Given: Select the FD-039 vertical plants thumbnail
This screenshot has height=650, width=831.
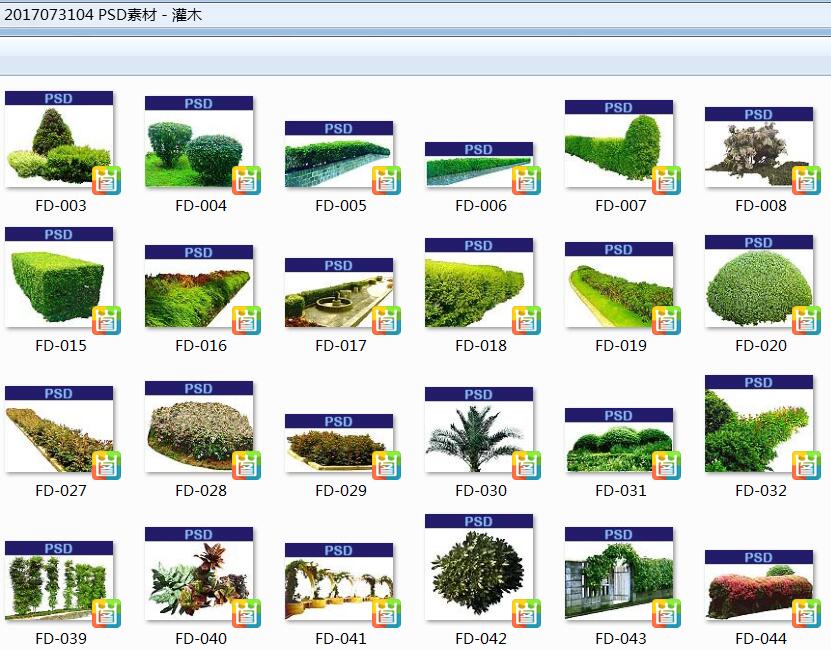Looking at the screenshot, I should pyautogui.click(x=59, y=581).
